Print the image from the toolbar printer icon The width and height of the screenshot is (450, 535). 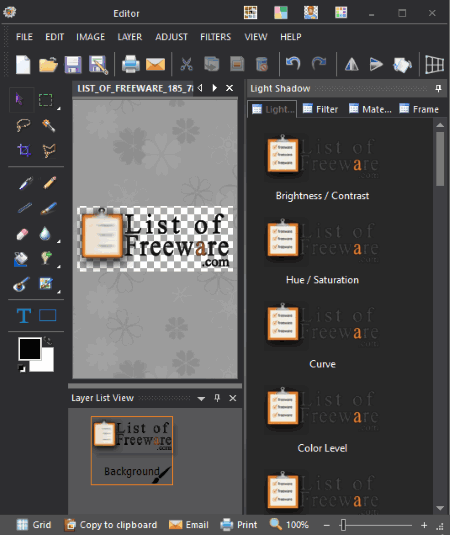click(x=131, y=64)
